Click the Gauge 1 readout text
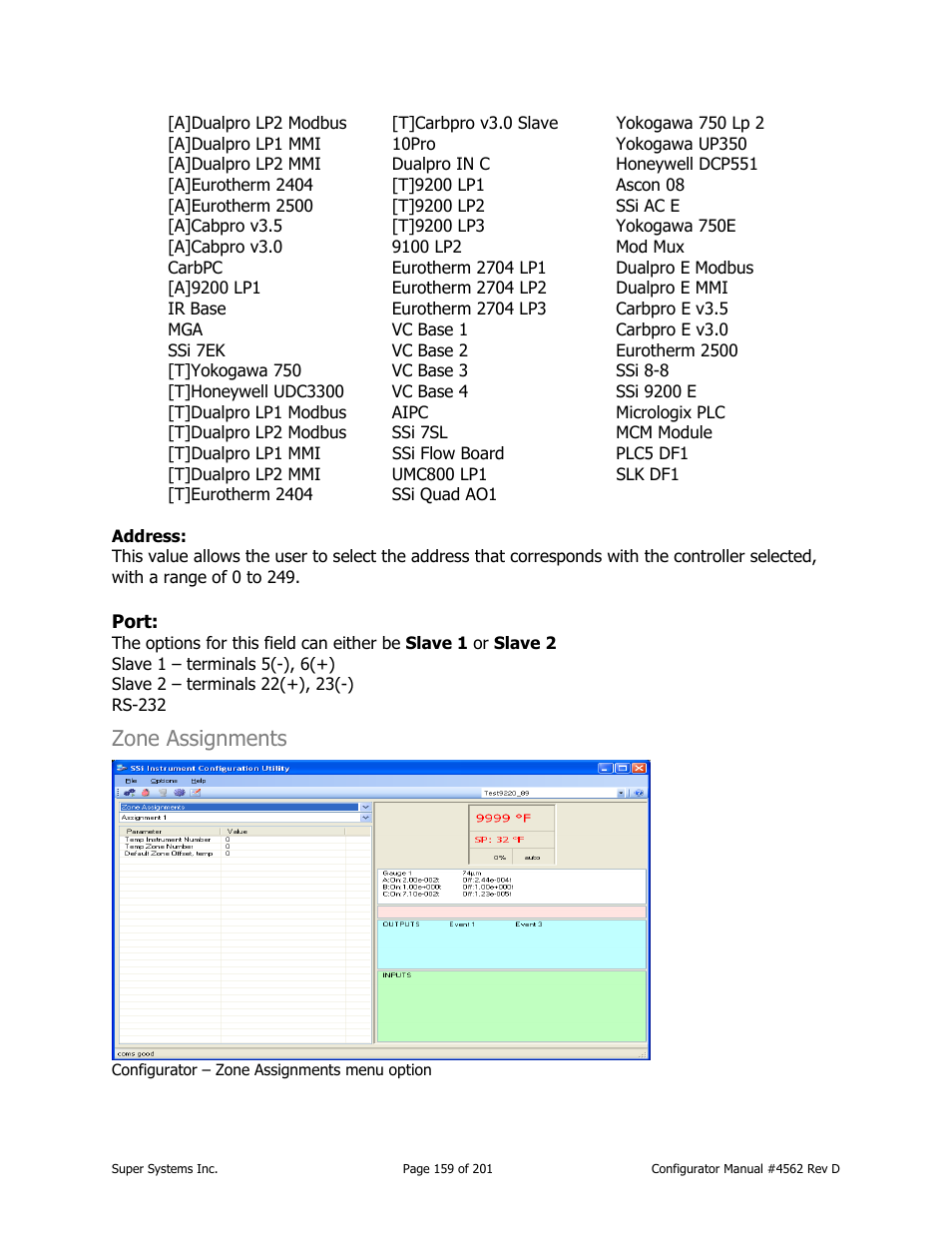 (397, 874)
